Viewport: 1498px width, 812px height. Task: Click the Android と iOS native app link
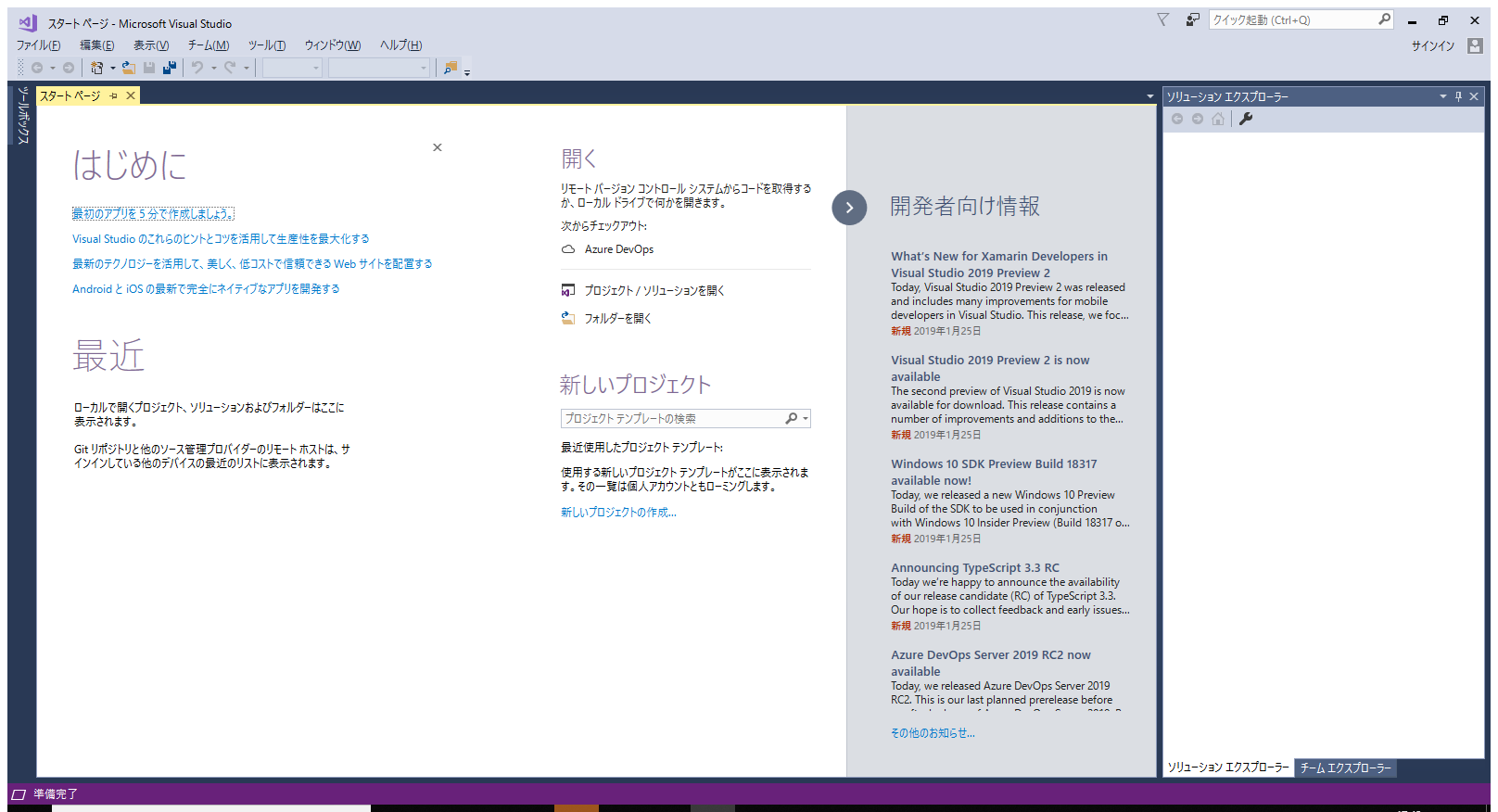coord(206,288)
